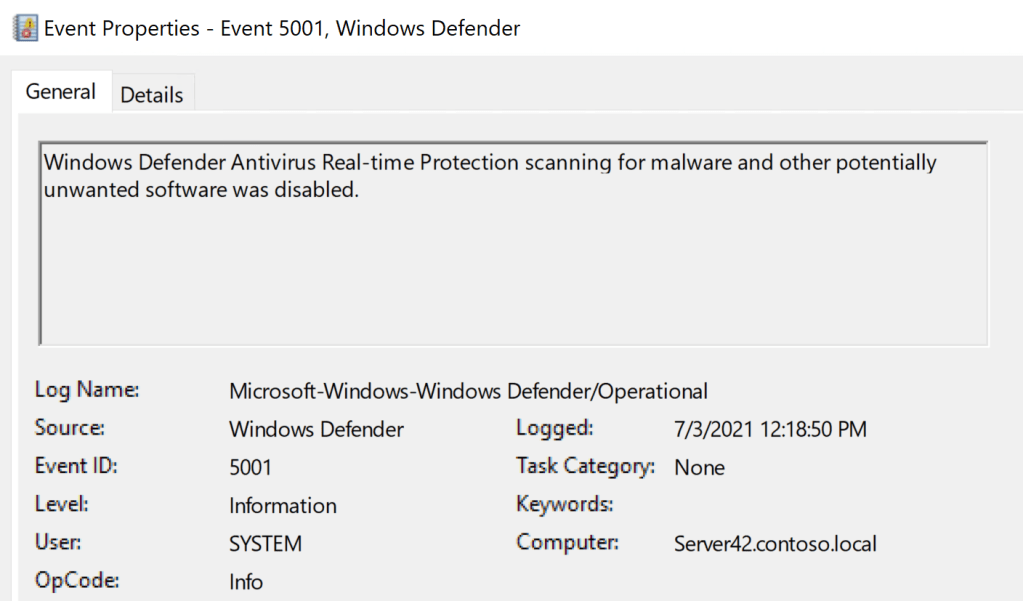Click the Log Name value Microsoft-Windows-Windows Defender/Operational

point(468,391)
